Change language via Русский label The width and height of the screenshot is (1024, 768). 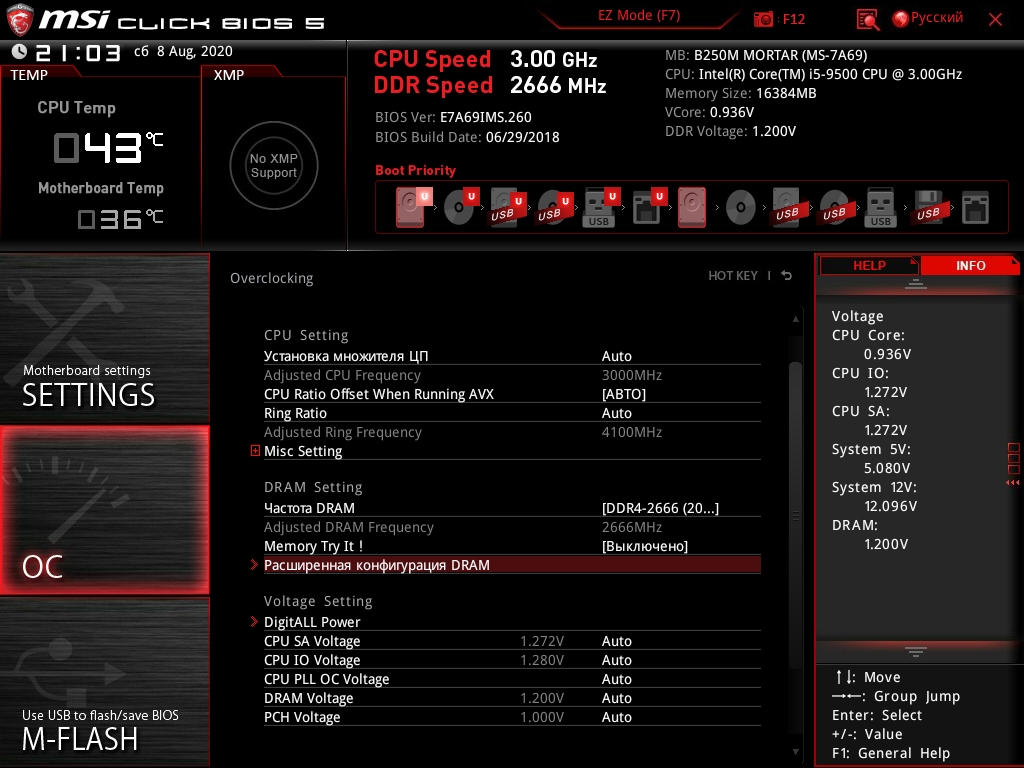point(936,18)
